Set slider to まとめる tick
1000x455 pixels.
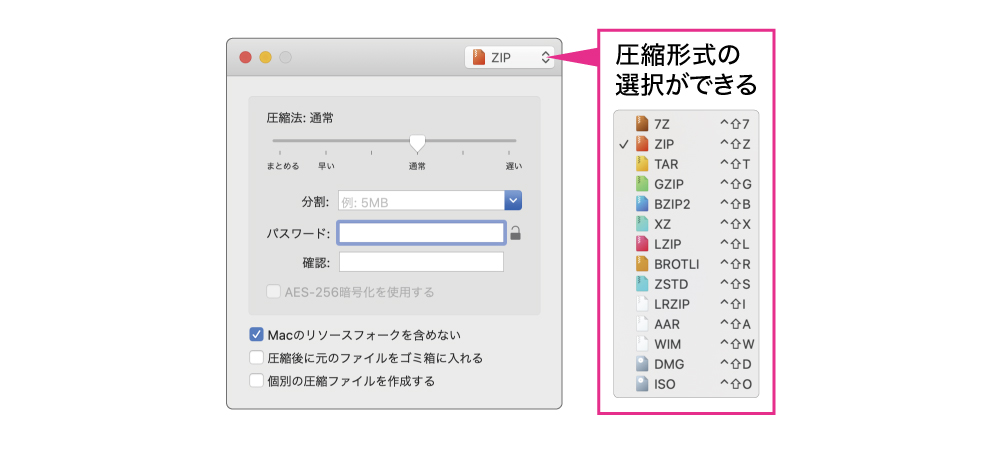[280, 153]
